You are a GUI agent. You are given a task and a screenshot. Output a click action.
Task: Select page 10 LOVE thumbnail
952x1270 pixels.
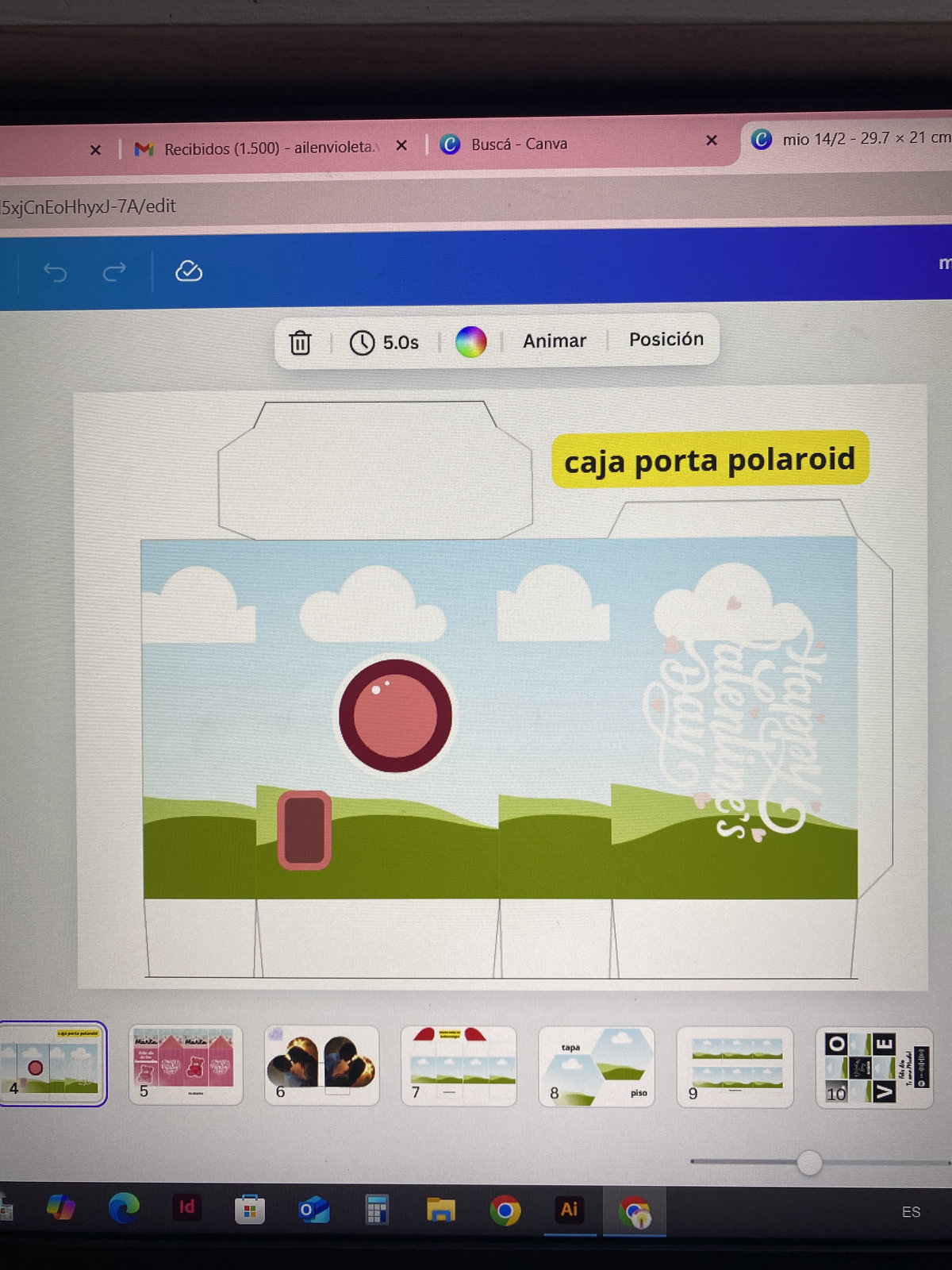point(873,1067)
